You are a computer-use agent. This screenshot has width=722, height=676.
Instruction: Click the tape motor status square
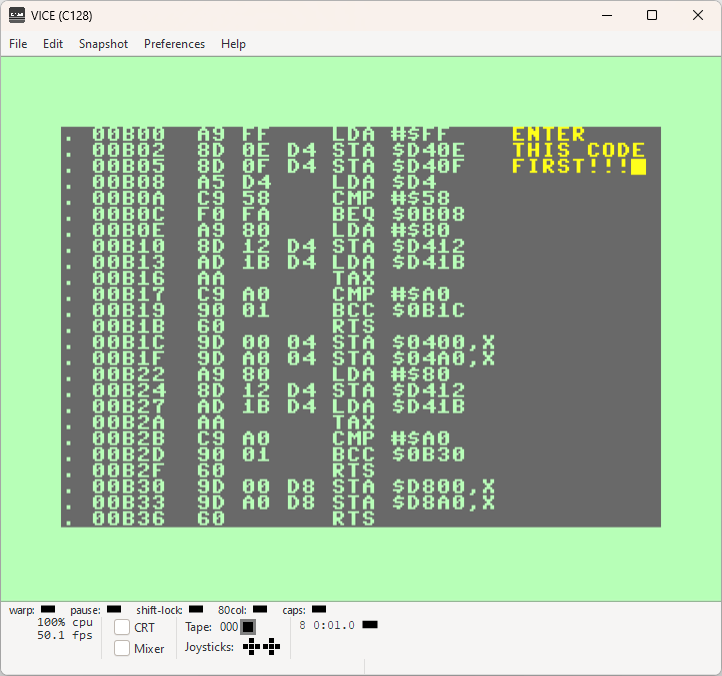pos(248,627)
